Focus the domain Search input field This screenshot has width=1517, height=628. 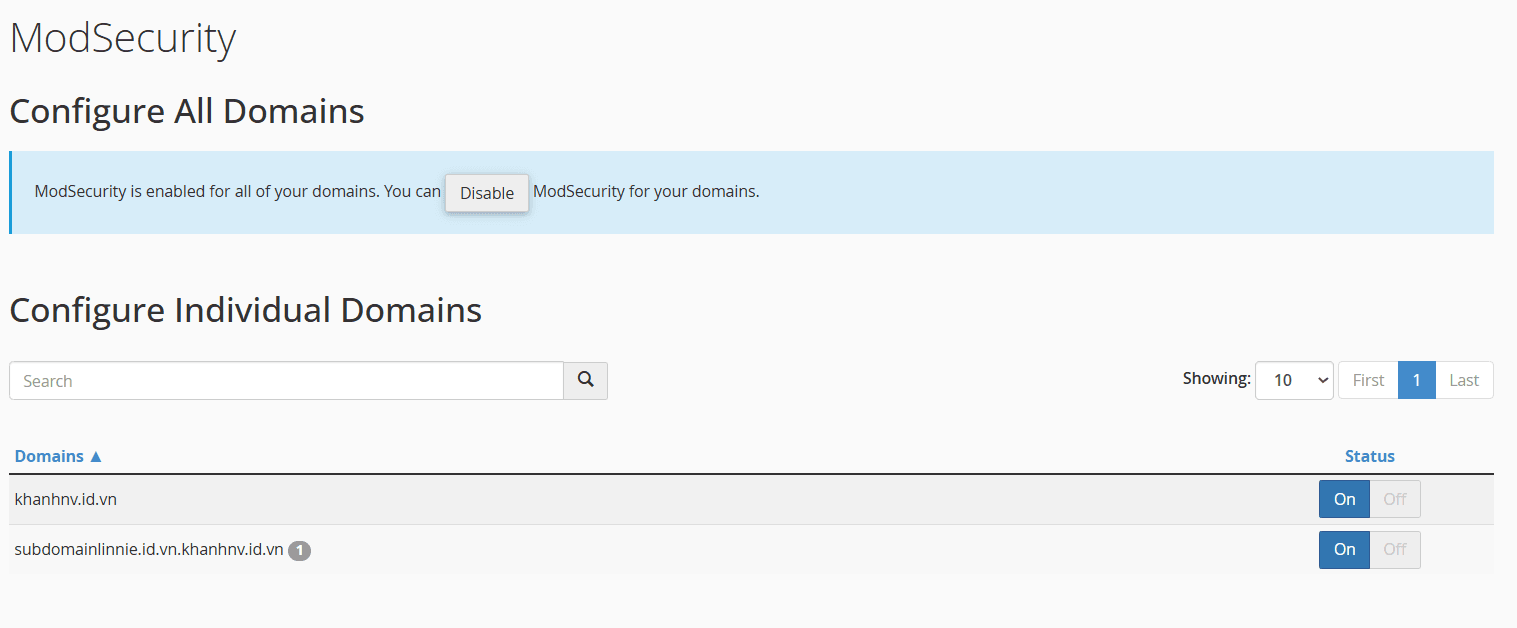coord(286,380)
